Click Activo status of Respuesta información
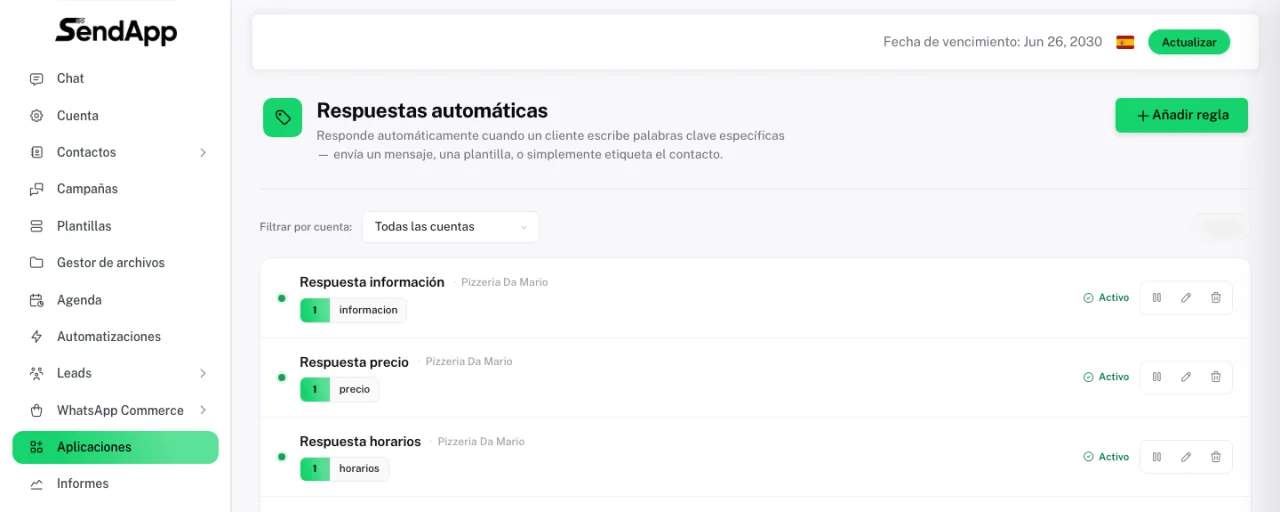 tap(1106, 298)
